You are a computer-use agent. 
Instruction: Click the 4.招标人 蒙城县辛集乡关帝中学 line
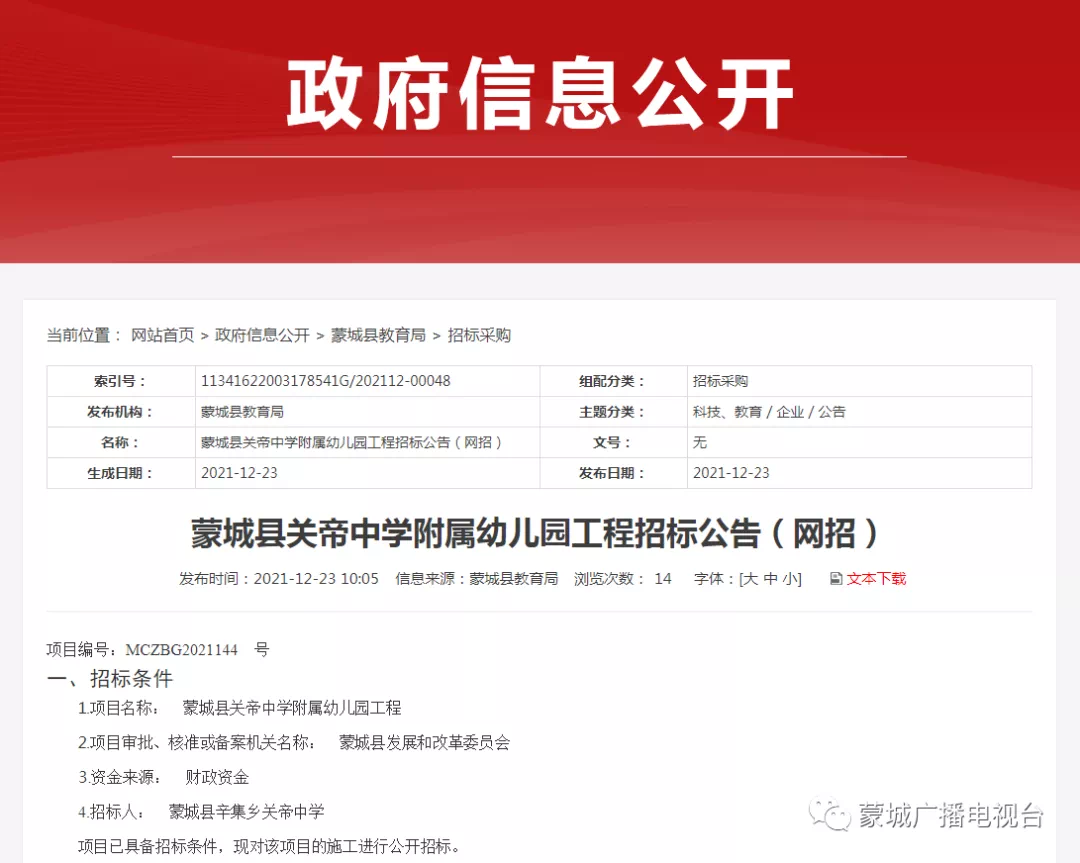(x=201, y=812)
